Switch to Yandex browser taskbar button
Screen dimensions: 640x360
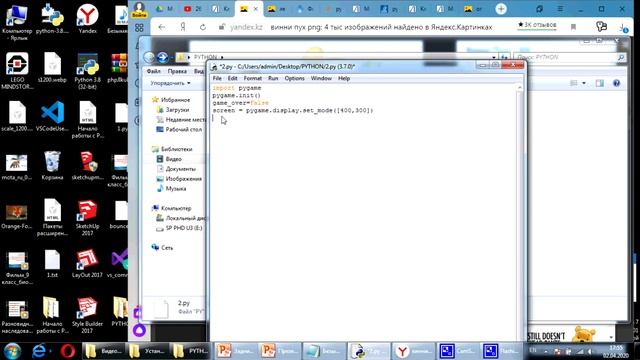click(x=413, y=351)
